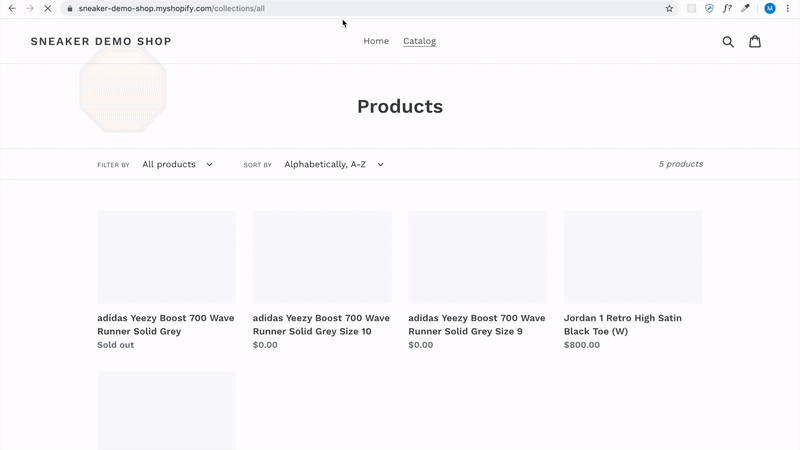Open the shopping cart bag icon
800x450 pixels.
755,41
